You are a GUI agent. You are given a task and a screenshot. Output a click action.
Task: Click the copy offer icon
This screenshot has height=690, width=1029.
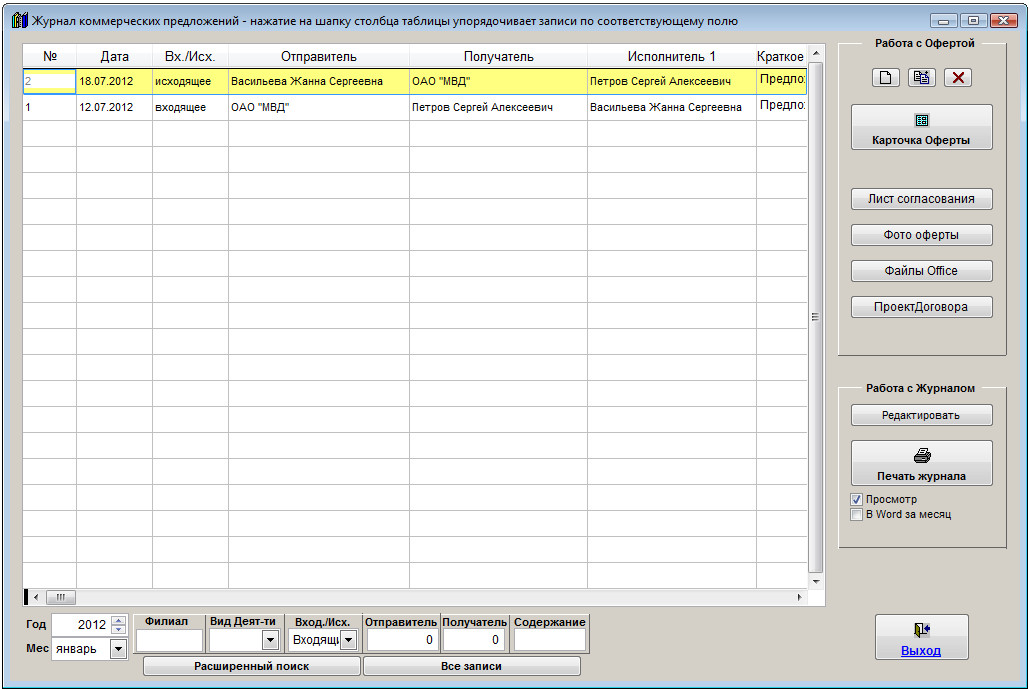921,78
